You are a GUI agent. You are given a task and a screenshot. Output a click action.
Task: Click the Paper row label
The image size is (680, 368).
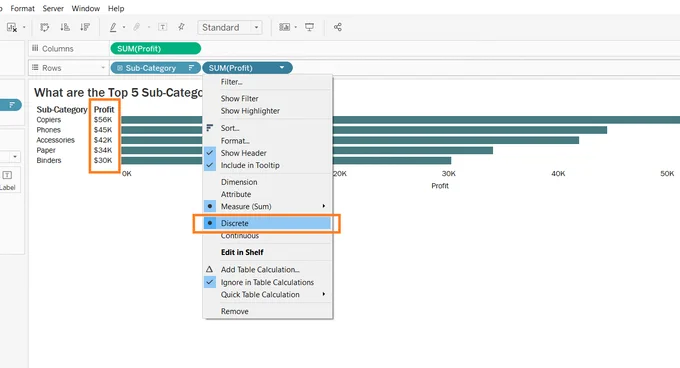[x=46, y=150]
